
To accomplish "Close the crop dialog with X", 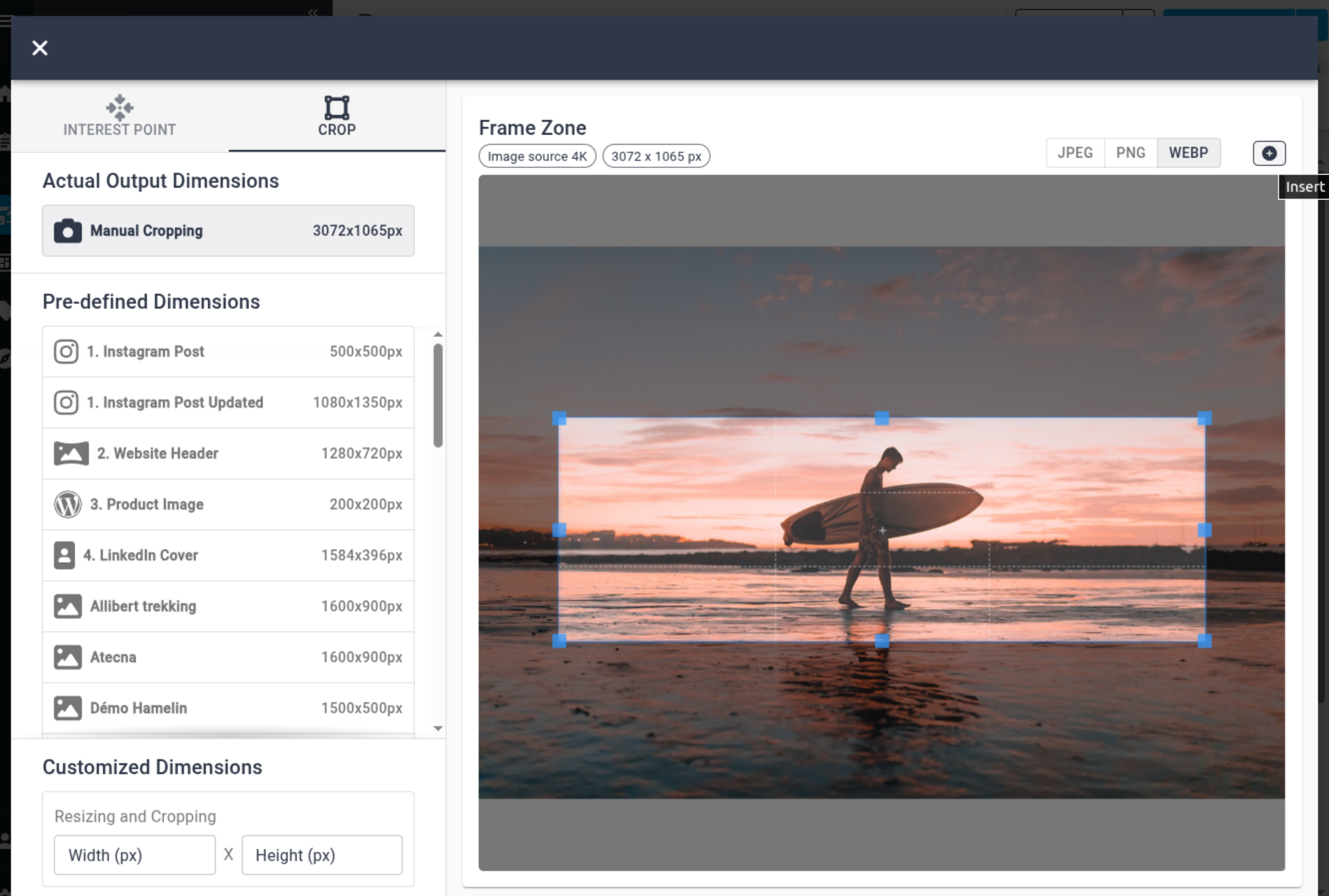I will click(x=40, y=48).
